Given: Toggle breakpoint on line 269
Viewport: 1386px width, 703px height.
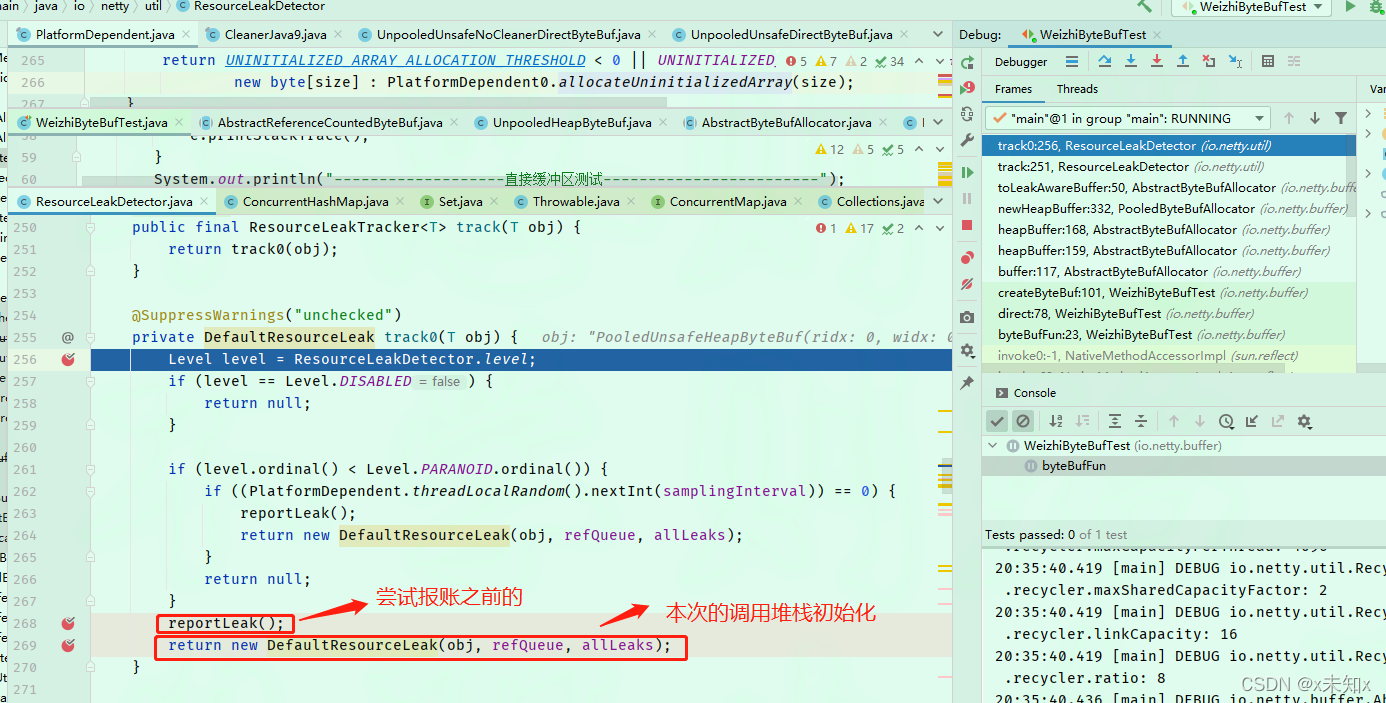Looking at the screenshot, I should point(68,645).
